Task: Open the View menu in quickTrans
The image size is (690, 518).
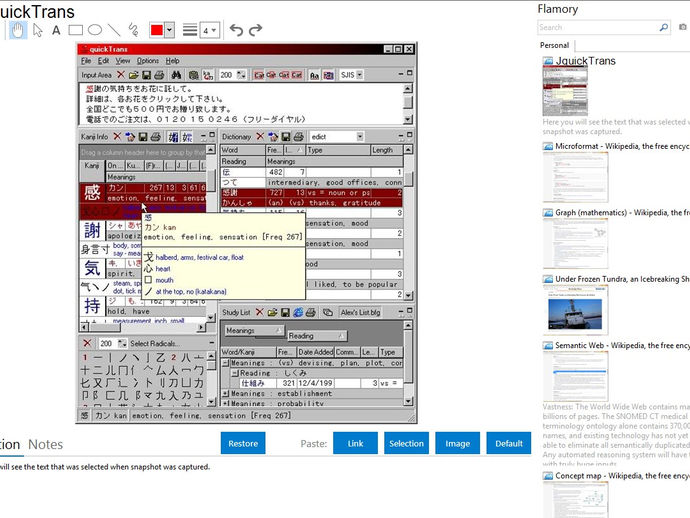Action: (x=123, y=61)
